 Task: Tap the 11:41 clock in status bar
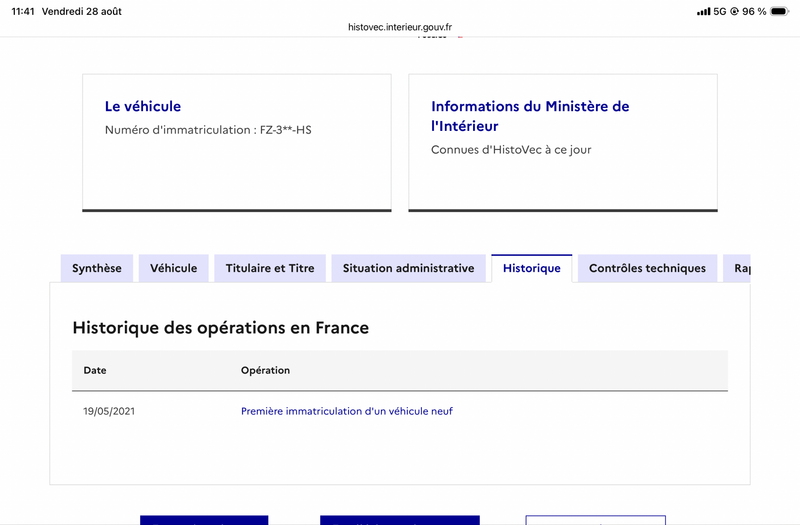click(x=23, y=11)
